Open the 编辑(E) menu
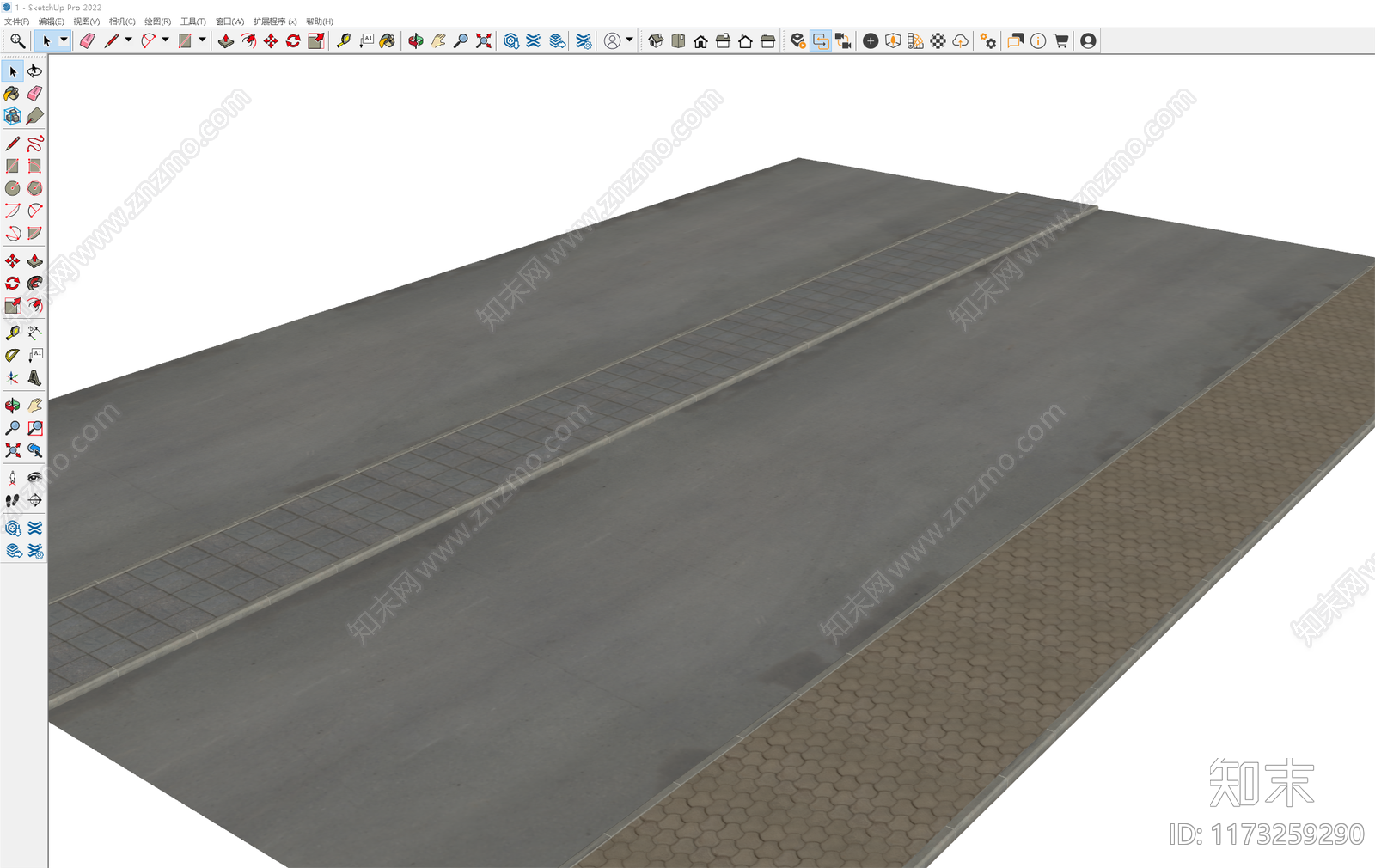Image resolution: width=1375 pixels, height=868 pixels. click(52, 21)
